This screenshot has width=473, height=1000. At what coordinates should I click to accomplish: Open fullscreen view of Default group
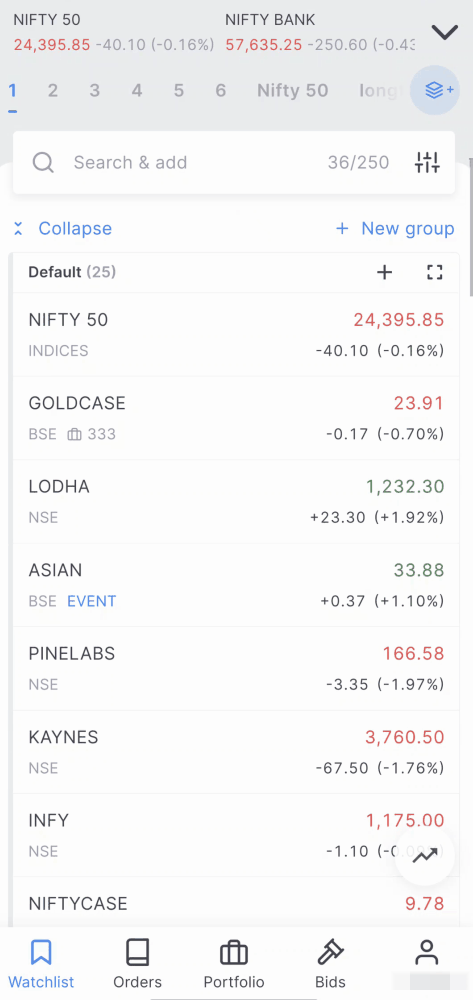pos(435,273)
